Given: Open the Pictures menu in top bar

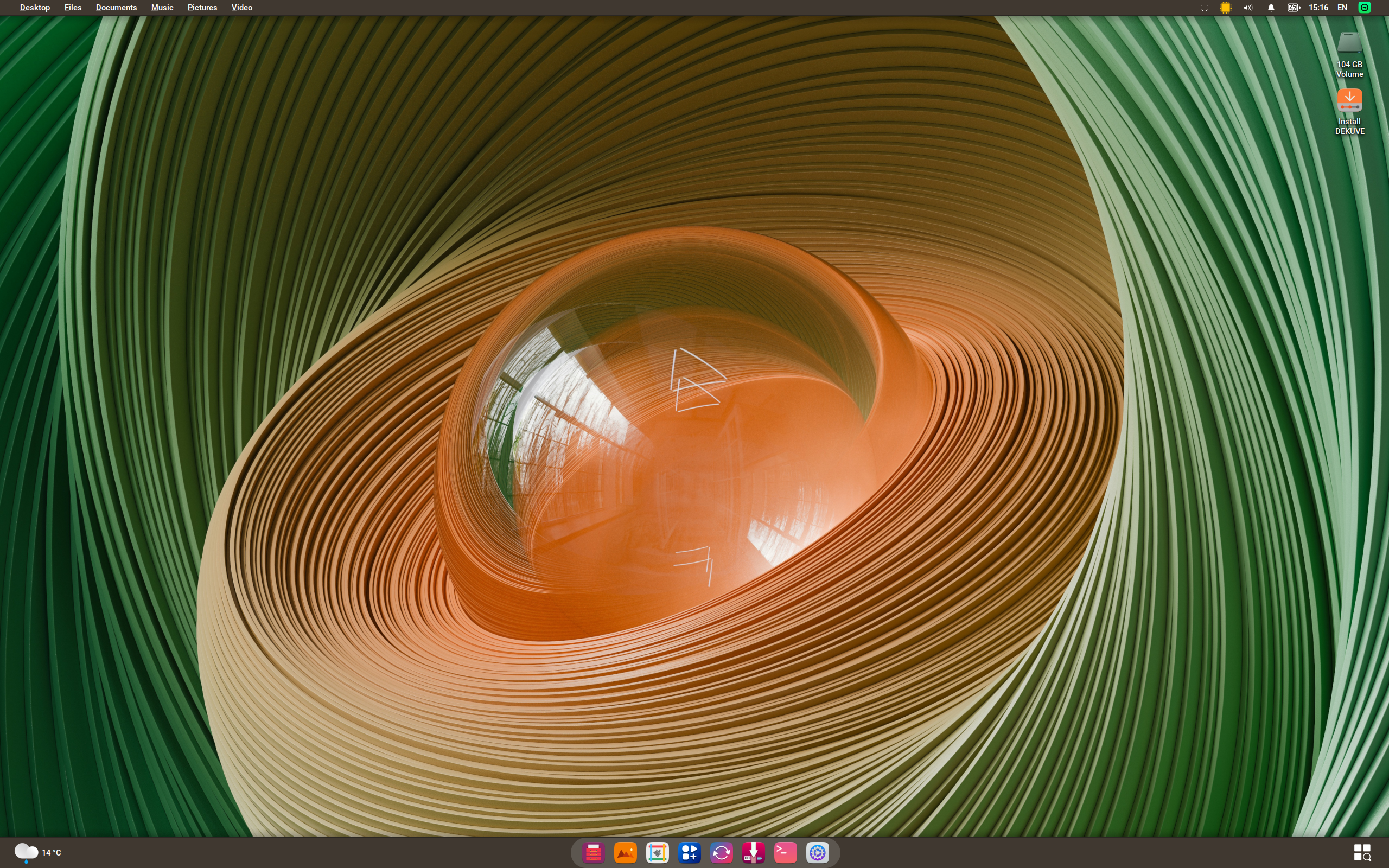Looking at the screenshot, I should pos(202,8).
